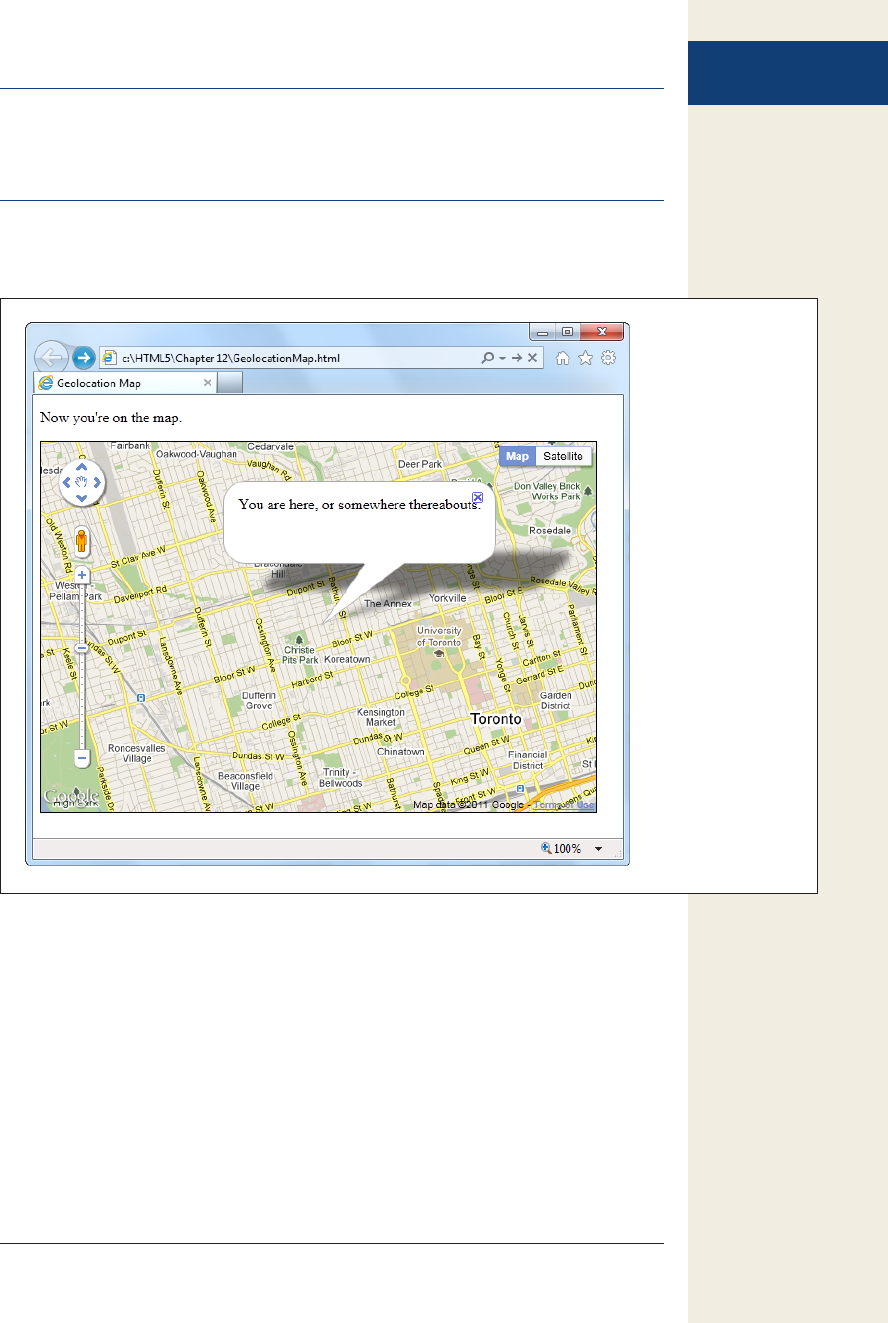
Task: Click the orange Street View pegman
Action: pos(82,542)
